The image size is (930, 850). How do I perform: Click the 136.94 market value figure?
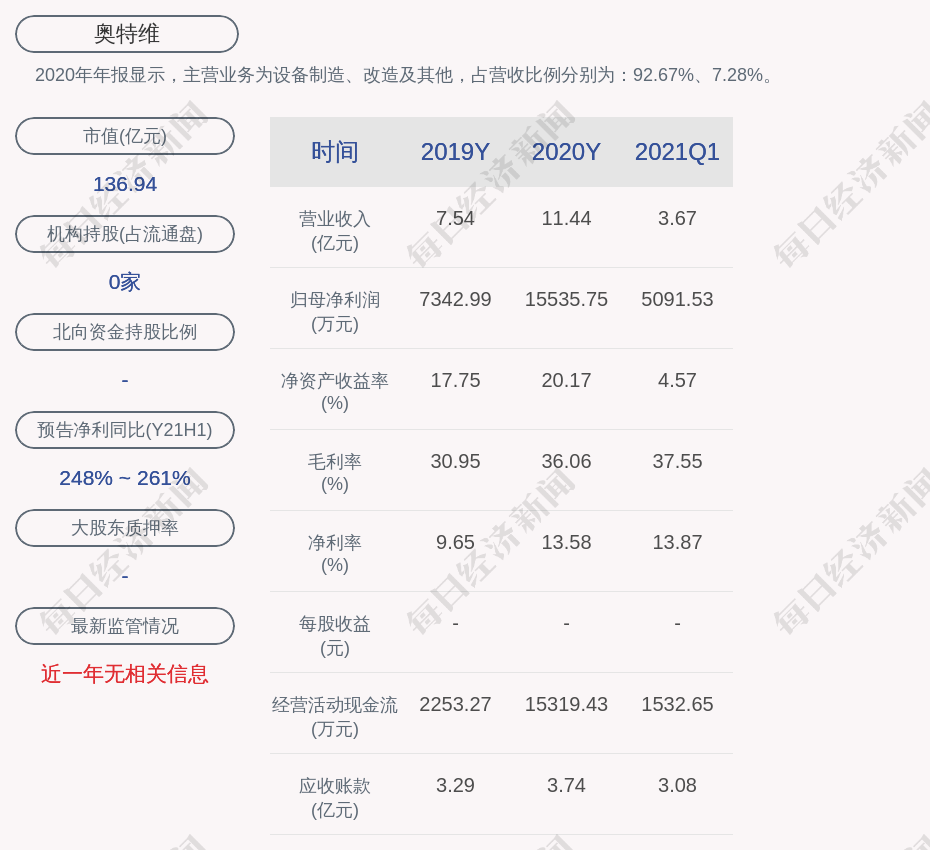tap(125, 184)
